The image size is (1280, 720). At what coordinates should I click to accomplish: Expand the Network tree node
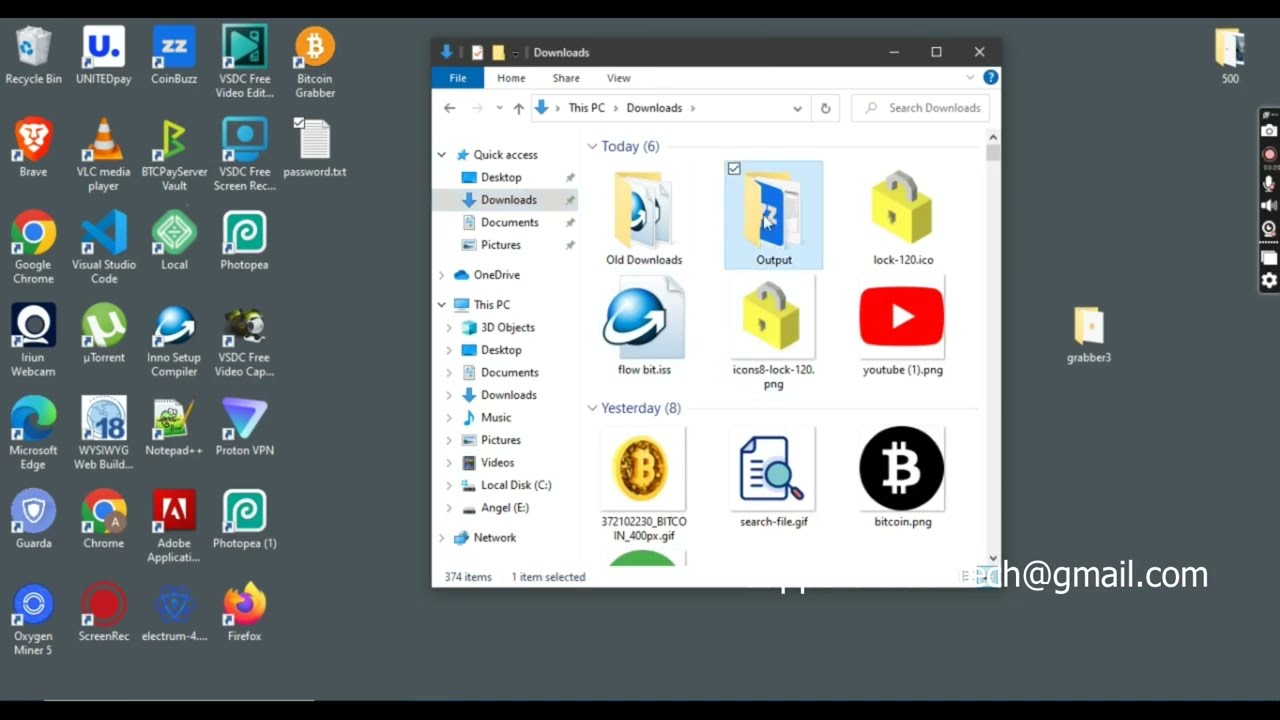(x=442, y=538)
